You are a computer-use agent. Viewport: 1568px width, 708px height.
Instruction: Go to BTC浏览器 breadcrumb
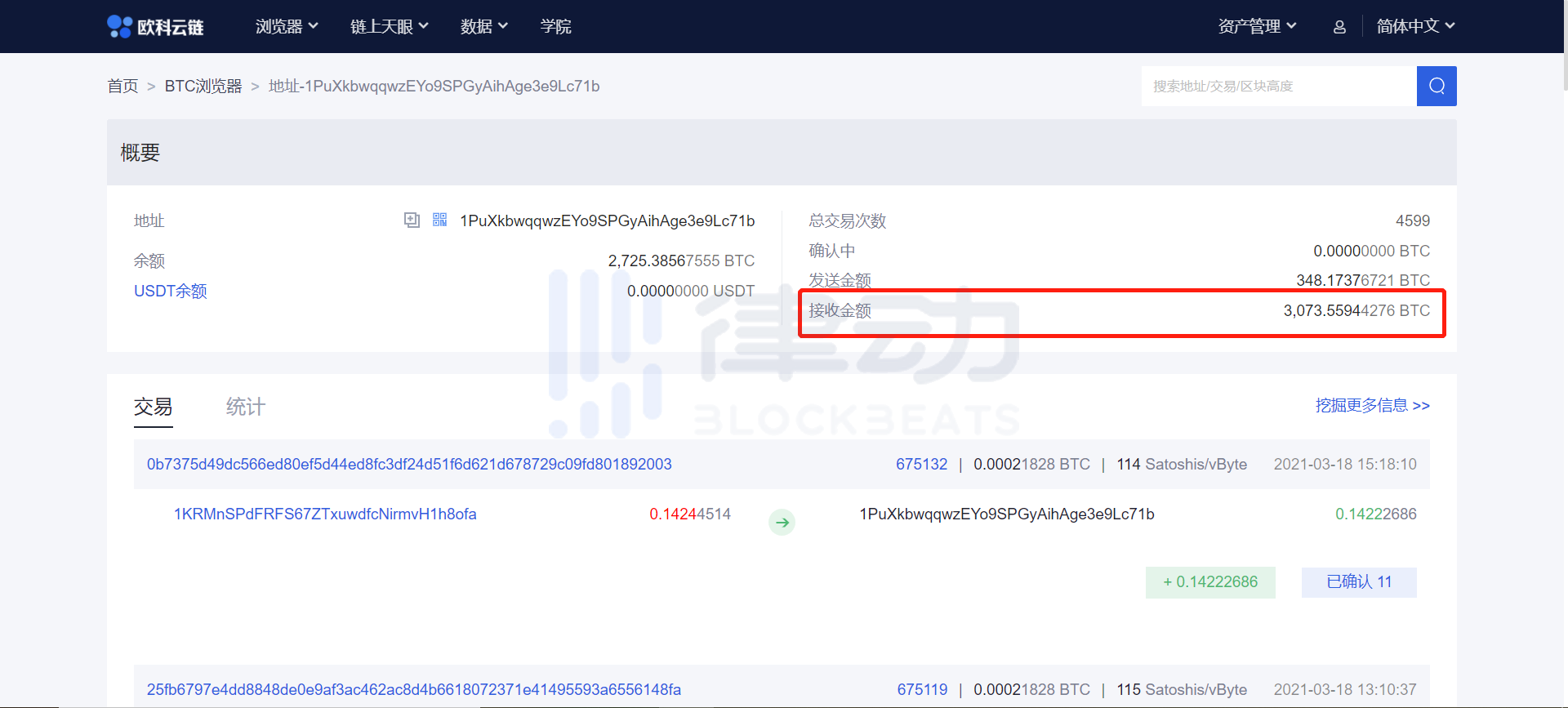203,87
